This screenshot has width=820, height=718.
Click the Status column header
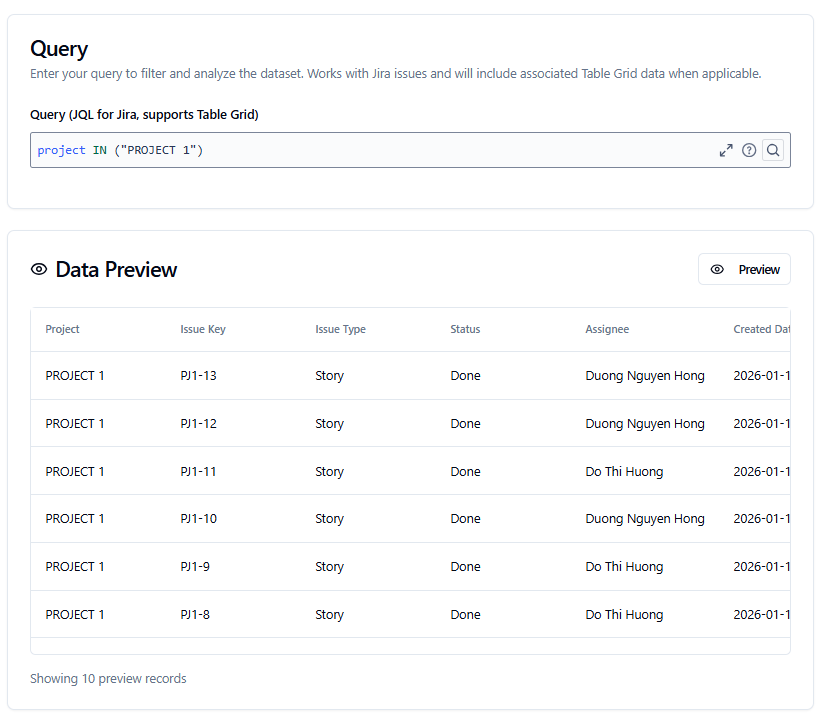coord(465,329)
